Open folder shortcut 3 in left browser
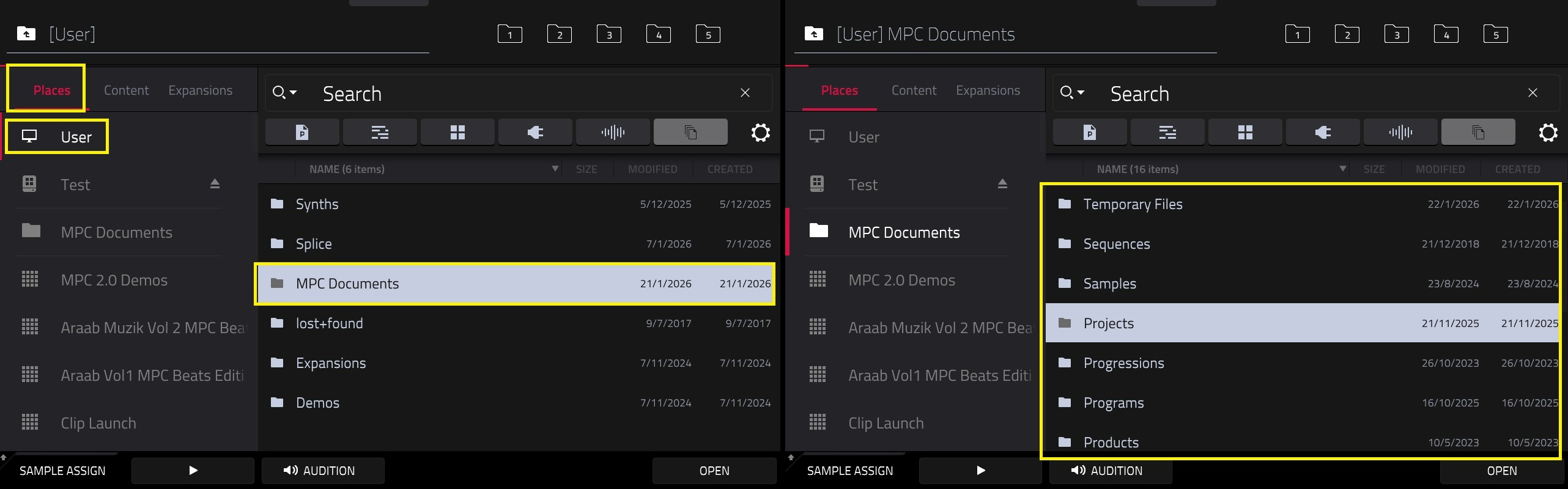This screenshot has width=1568, height=489. coord(609,34)
